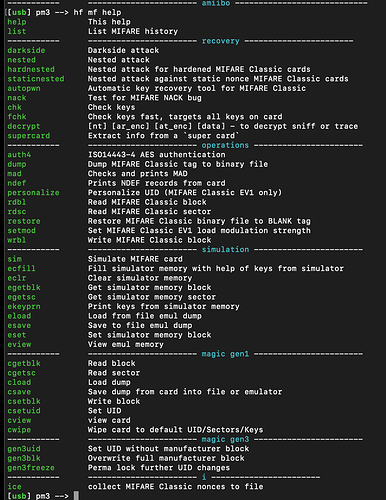Click the csetuid command name
Screen dimensions: 386x500
click(24, 411)
